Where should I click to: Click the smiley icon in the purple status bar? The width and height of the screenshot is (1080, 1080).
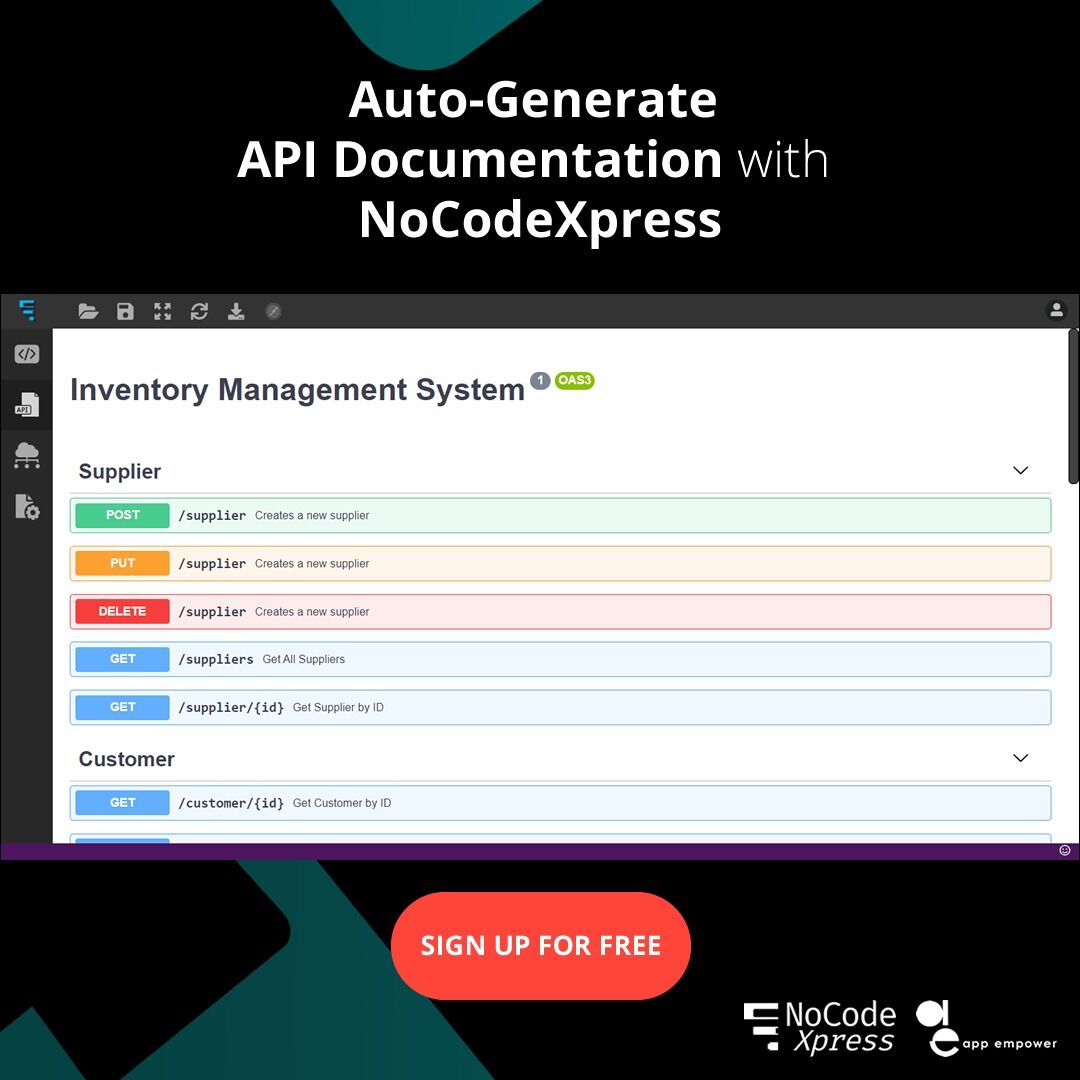(x=1064, y=850)
